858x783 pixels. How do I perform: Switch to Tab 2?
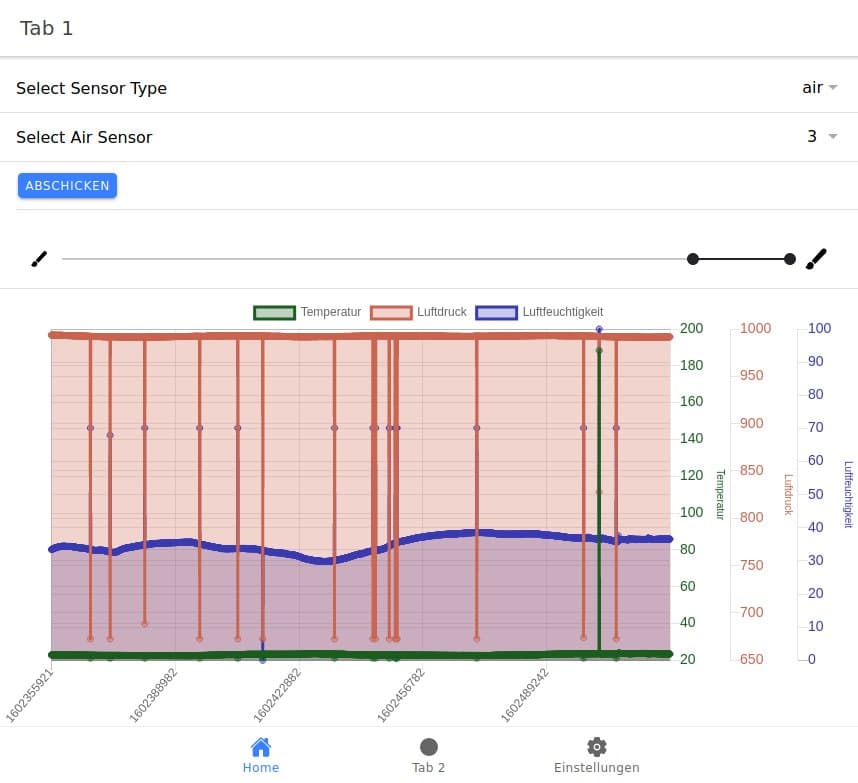point(428,755)
